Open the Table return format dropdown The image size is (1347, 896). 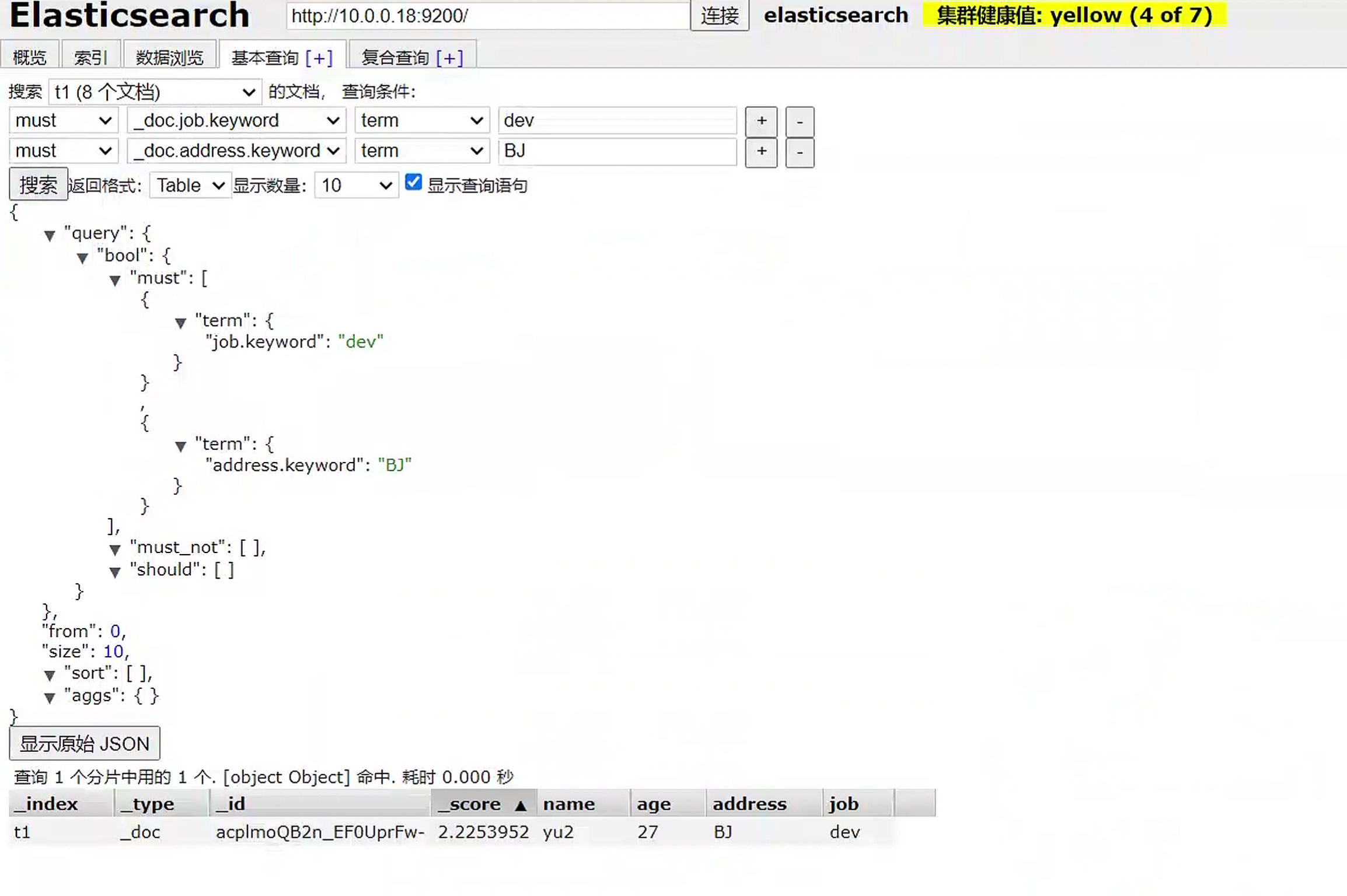pyautogui.click(x=190, y=185)
